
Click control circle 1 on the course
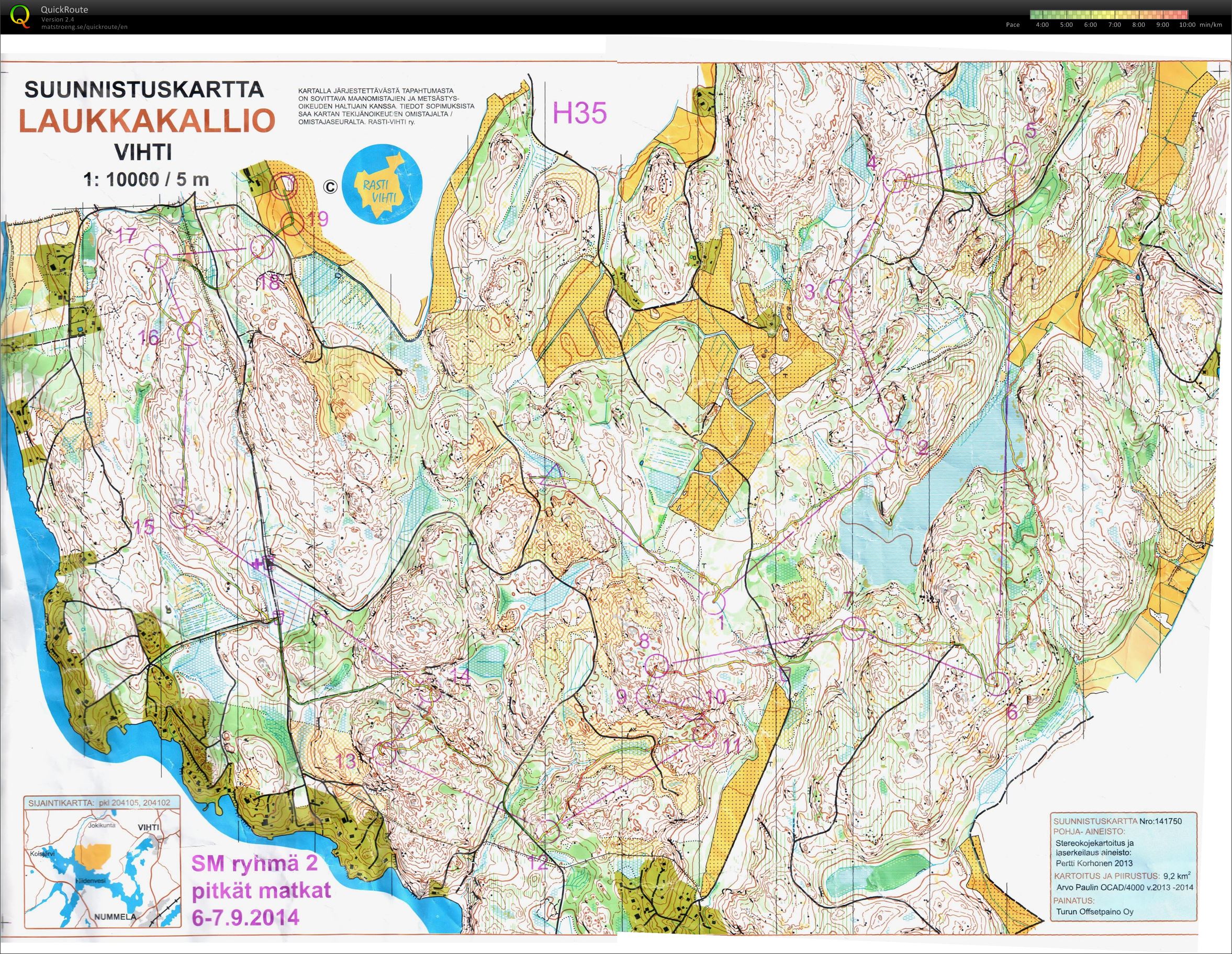tap(713, 603)
